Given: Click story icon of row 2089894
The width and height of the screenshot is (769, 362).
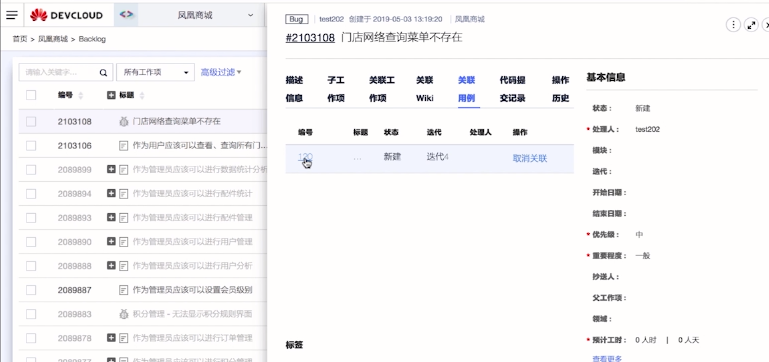Looking at the screenshot, I should (124, 194).
